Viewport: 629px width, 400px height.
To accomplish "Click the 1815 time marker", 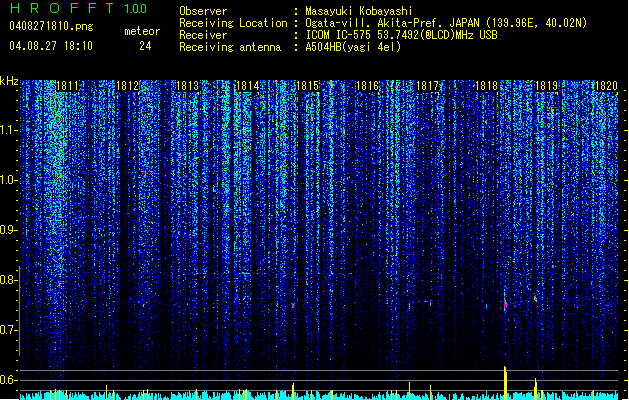I will tap(307, 86).
